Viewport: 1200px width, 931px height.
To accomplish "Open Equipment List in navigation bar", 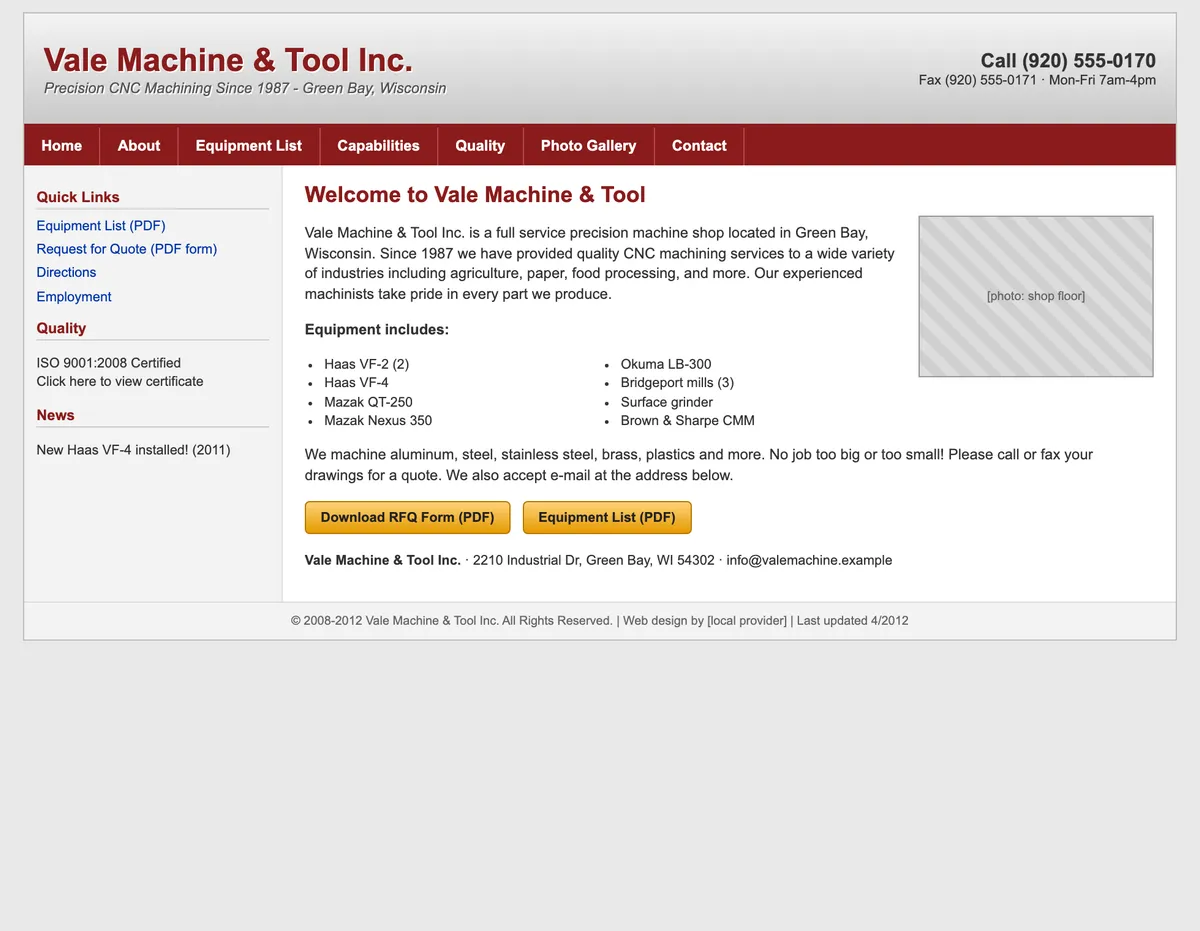I will click(249, 146).
